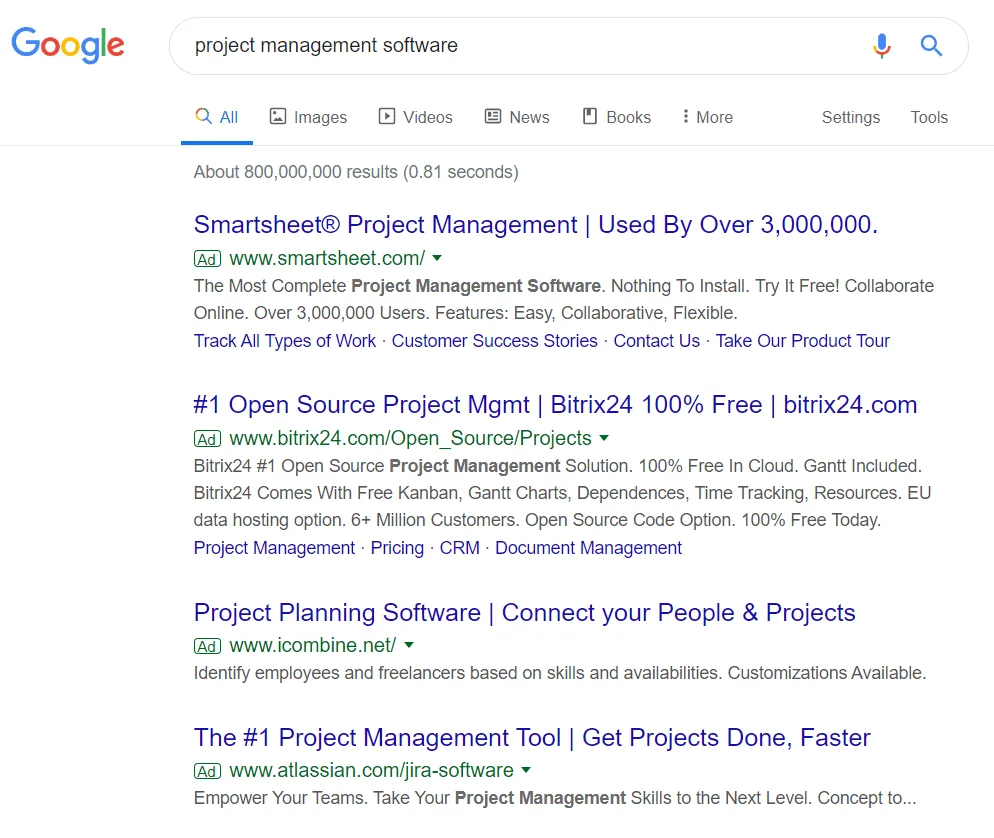The width and height of the screenshot is (994, 838).
Task: Click the About 800,000,000 results text
Action: tap(356, 172)
